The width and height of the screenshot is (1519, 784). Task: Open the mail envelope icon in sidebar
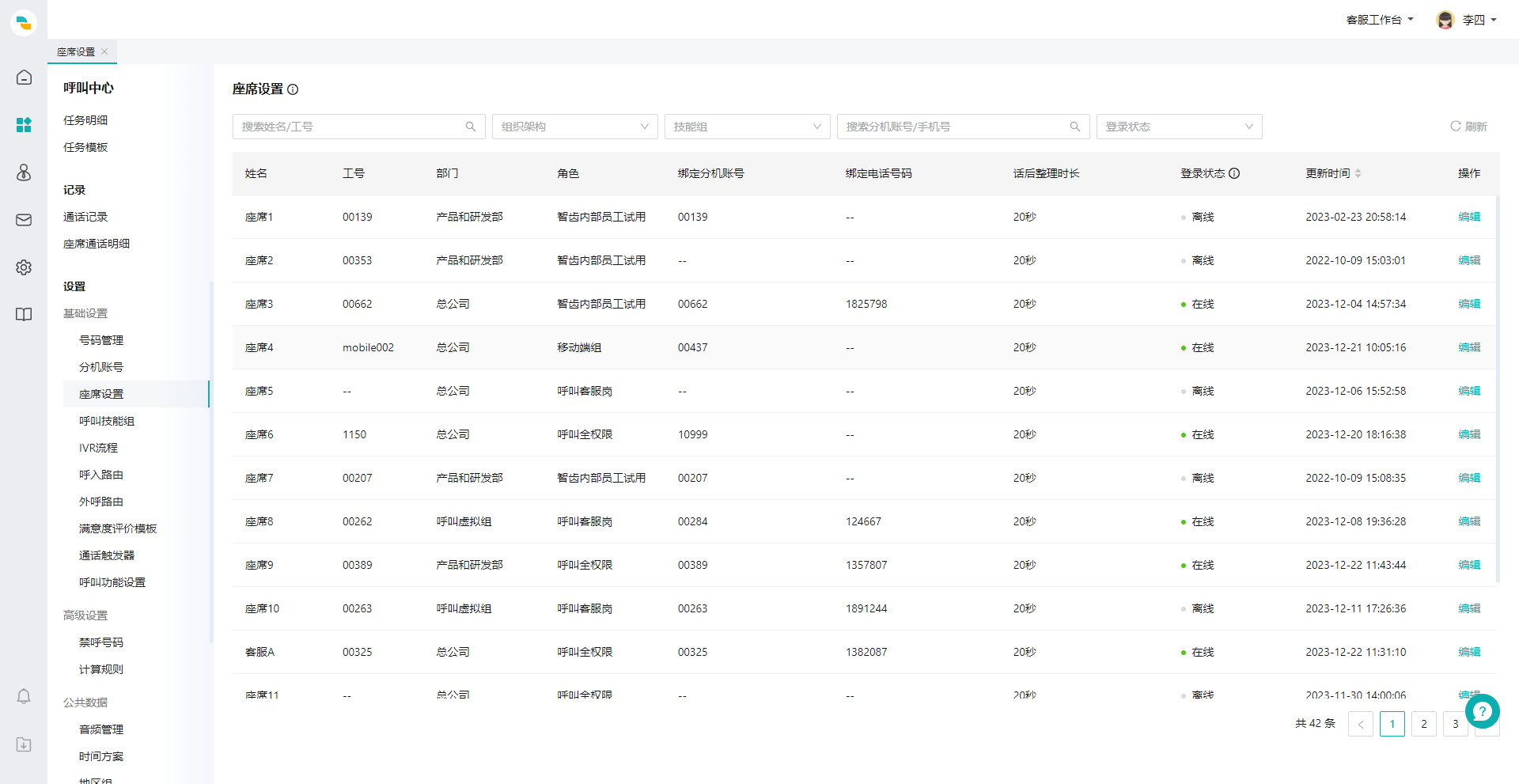(24, 220)
